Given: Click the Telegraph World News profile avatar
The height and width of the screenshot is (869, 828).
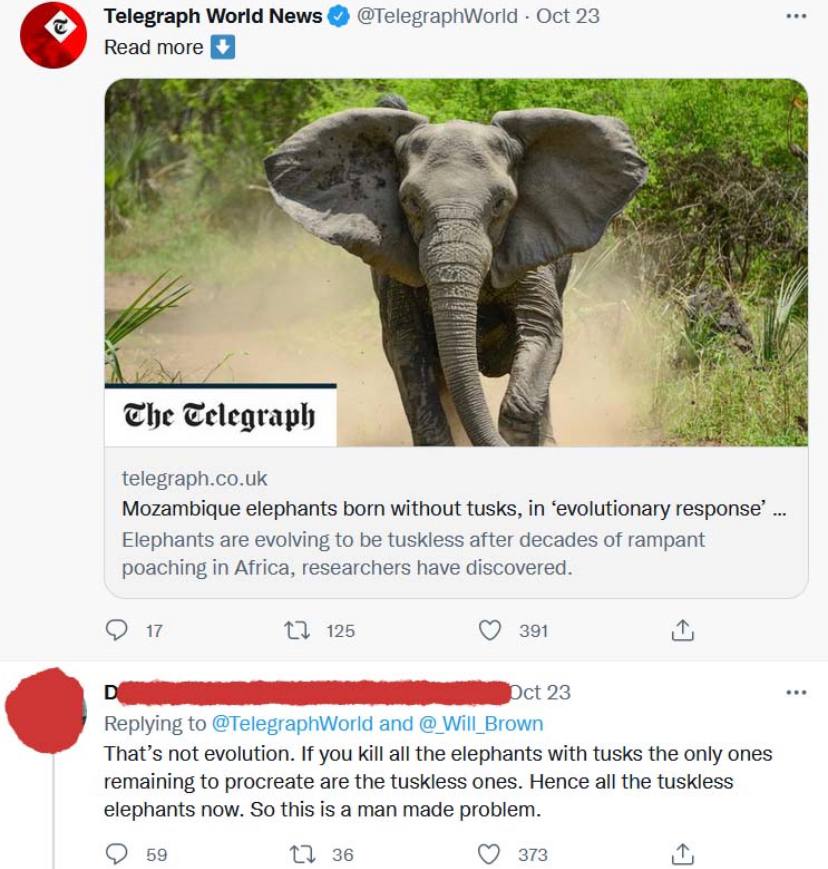Looking at the screenshot, I should click(x=54, y=35).
